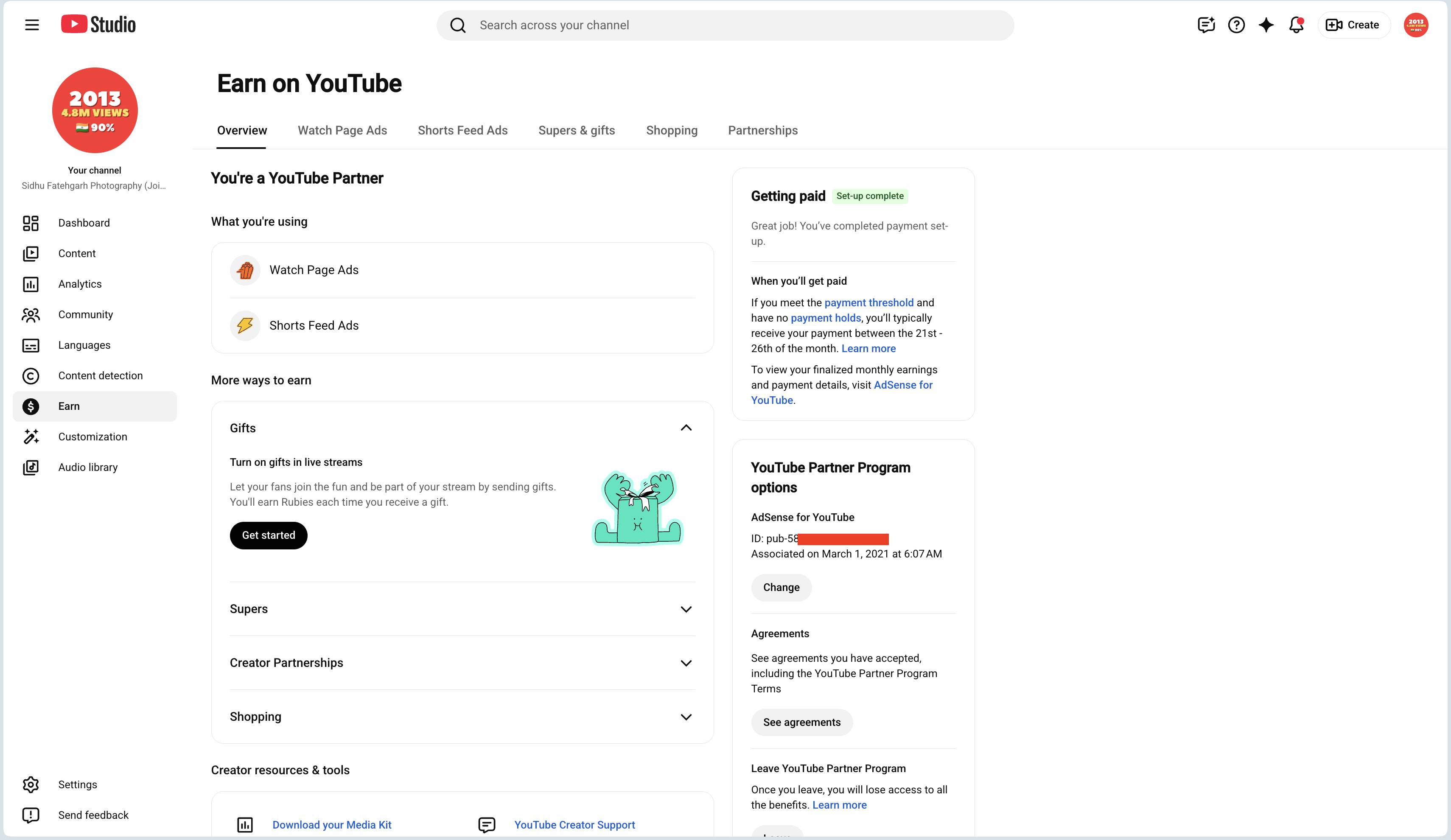Expand the Shopping section chevron
The width and height of the screenshot is (1451, 840).
(686, 717)
